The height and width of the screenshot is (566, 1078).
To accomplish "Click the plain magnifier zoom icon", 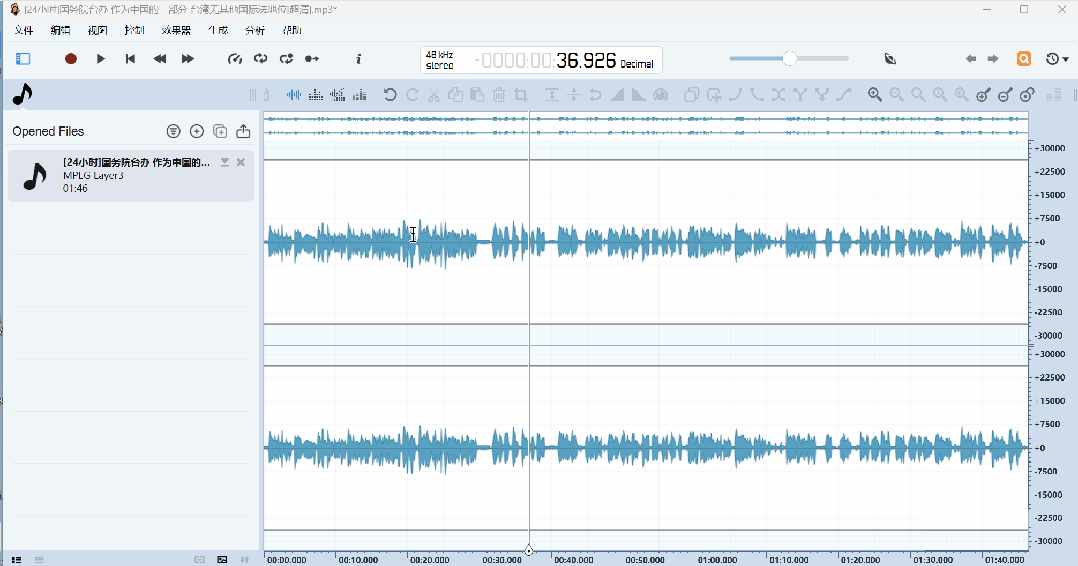I will pyautogui.click(x=918, y=95).
